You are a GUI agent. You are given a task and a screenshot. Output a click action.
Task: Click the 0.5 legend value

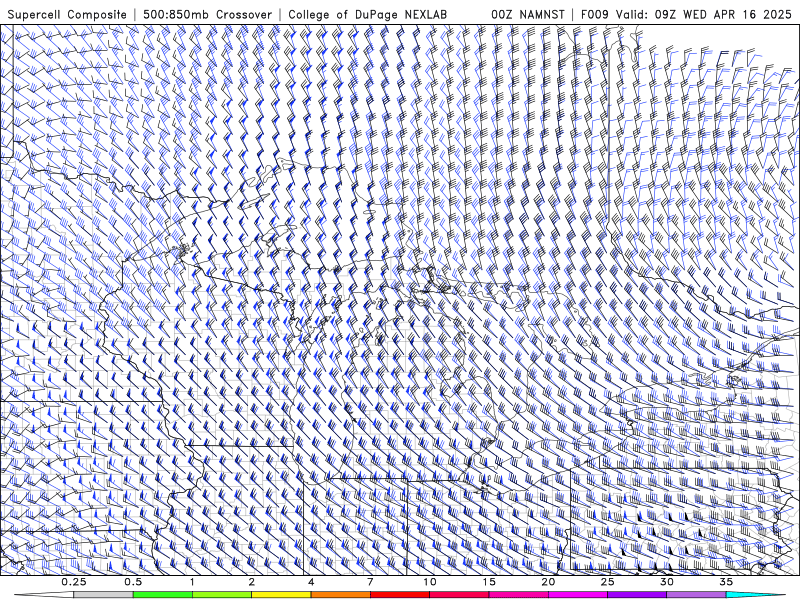[133, 582]
